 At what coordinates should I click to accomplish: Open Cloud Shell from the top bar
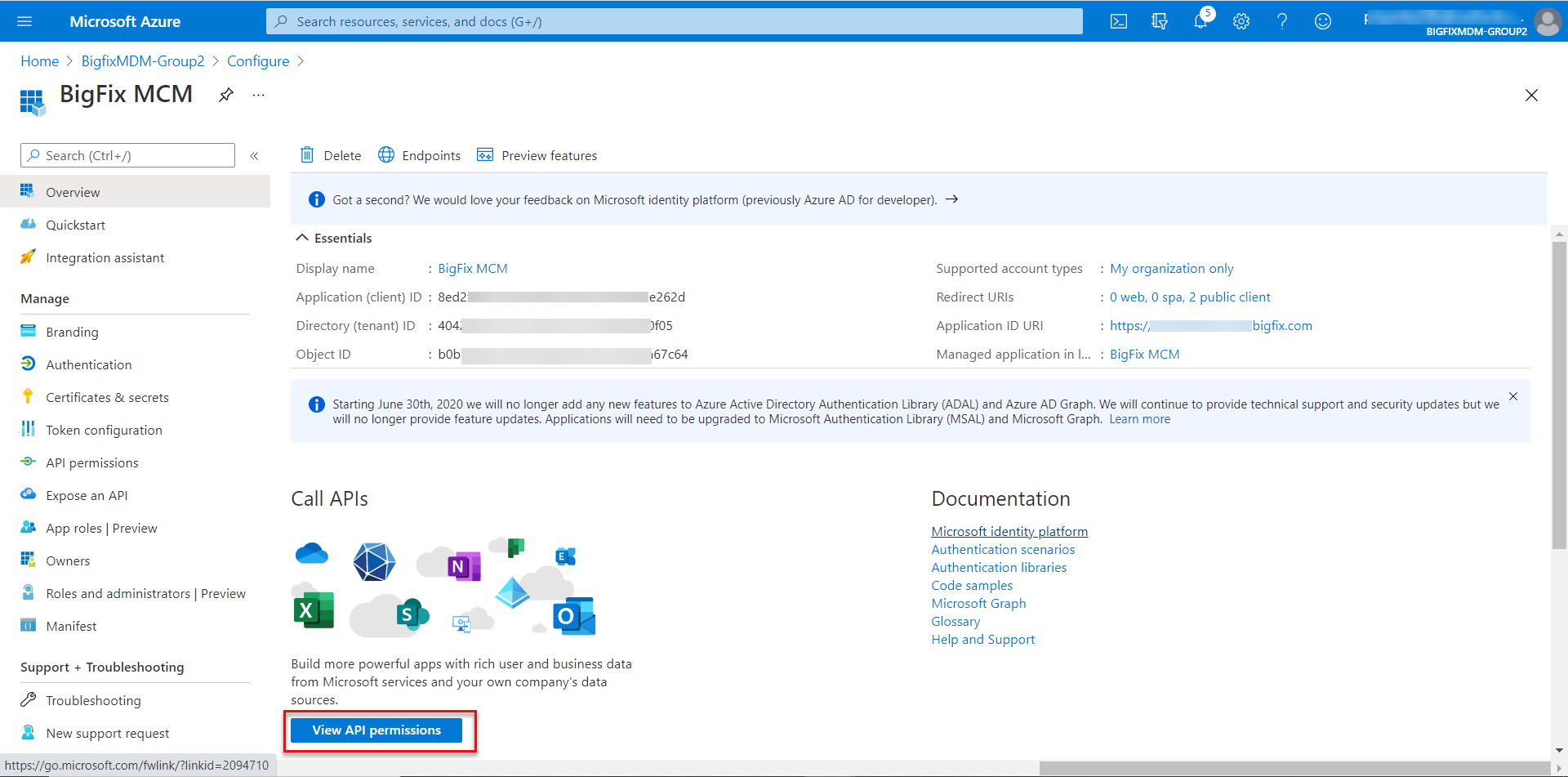pyautogui.click(x=1119, y=21)
